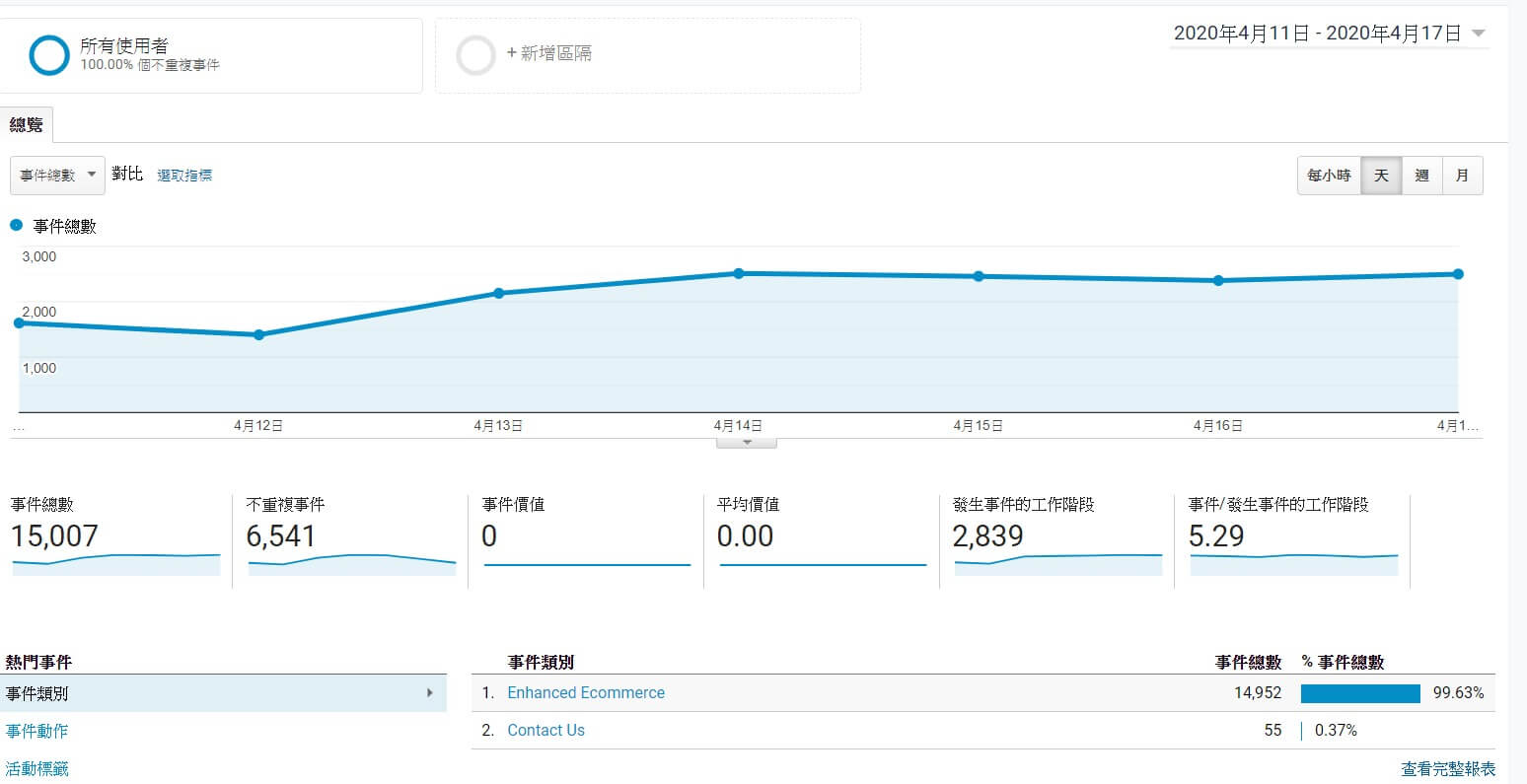Click the April 14 data point on chart
Viewport: 1527px width, 784px height.
739,273
